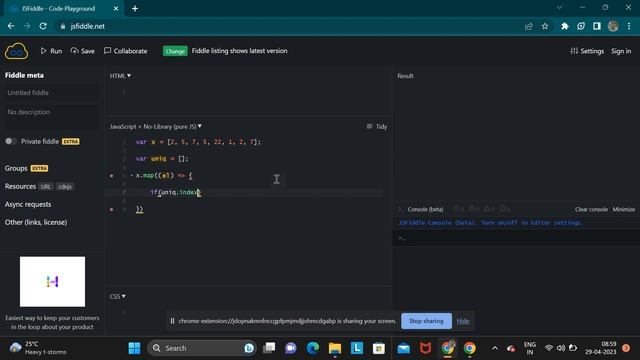Screen dimensions: 640x360
Task: Click the sidebar advertisement thumbnail
Action: tap(53, 281)
